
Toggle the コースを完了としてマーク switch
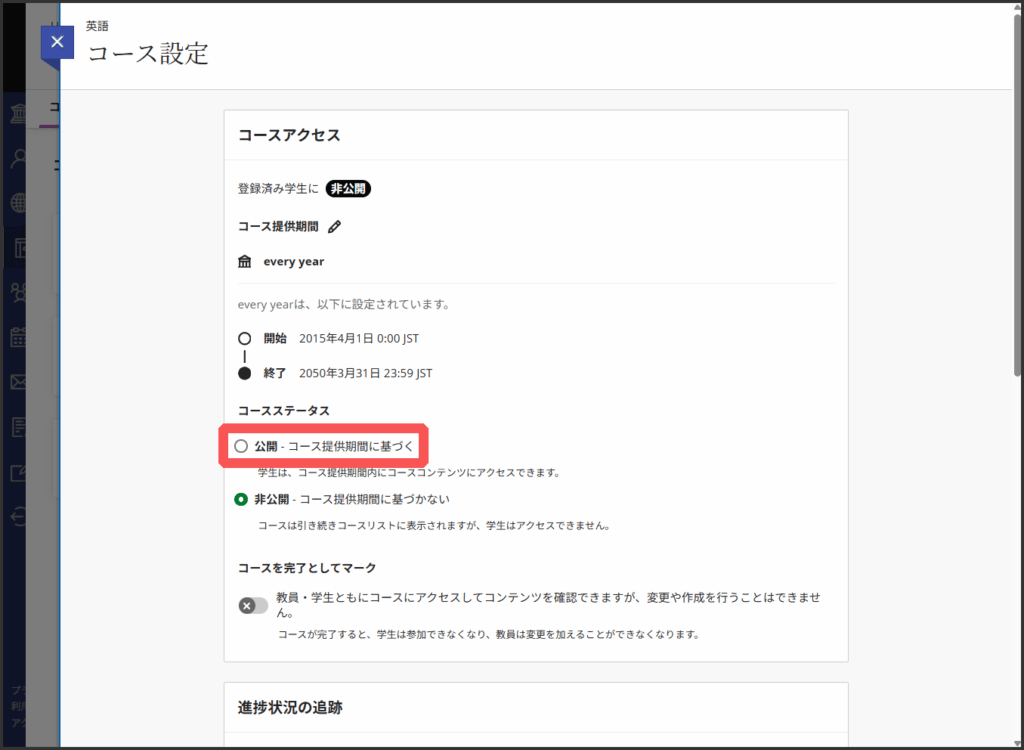pyautogui.click(x=253, y=605)
